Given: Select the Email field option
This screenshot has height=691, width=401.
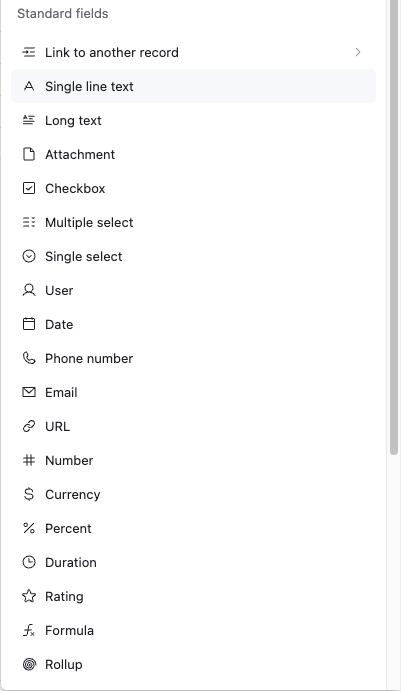Looking at the screenshot, I should (x=193, y=392).
